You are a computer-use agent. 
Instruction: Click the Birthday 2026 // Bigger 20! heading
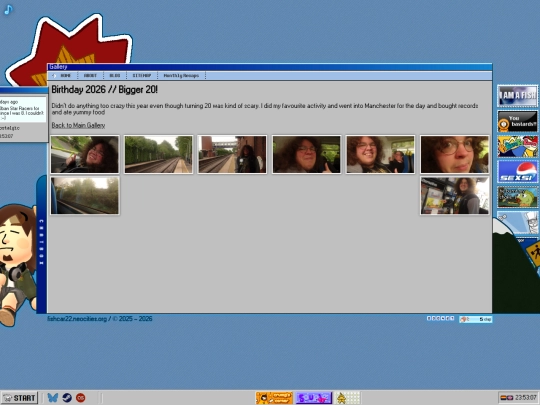point(105,90)
